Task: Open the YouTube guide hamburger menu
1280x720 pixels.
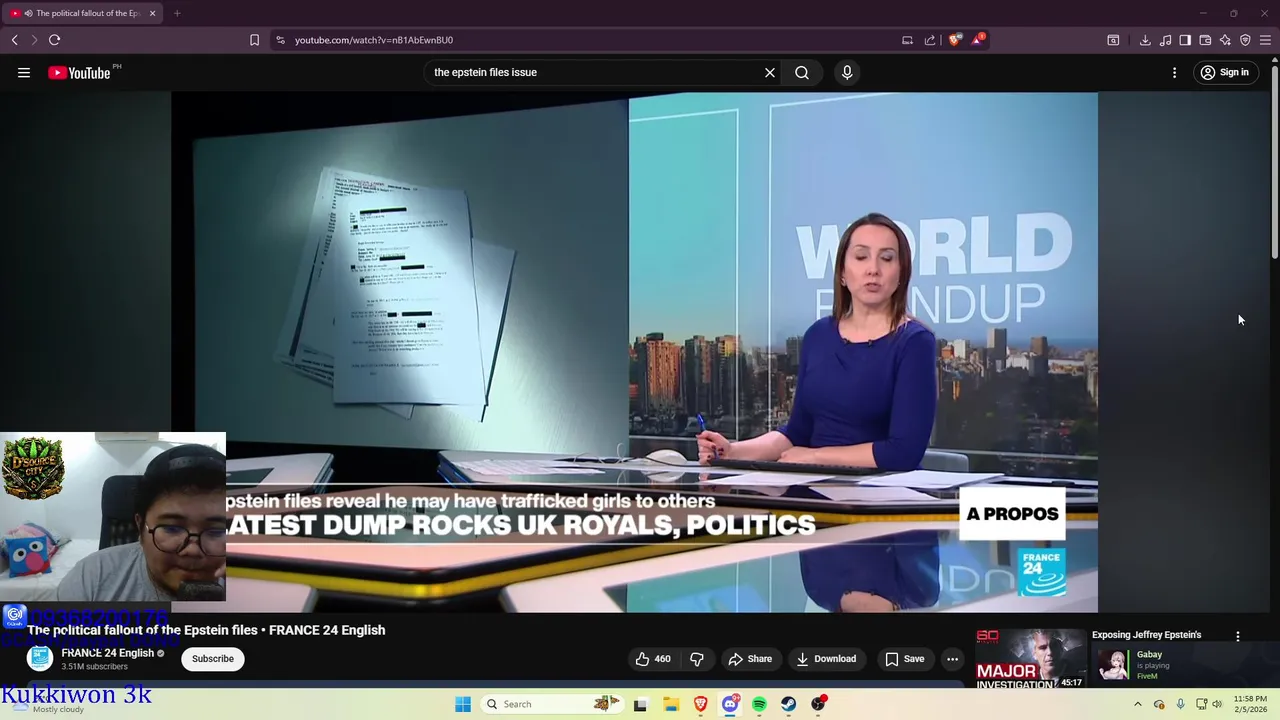Action: [24, 72]
